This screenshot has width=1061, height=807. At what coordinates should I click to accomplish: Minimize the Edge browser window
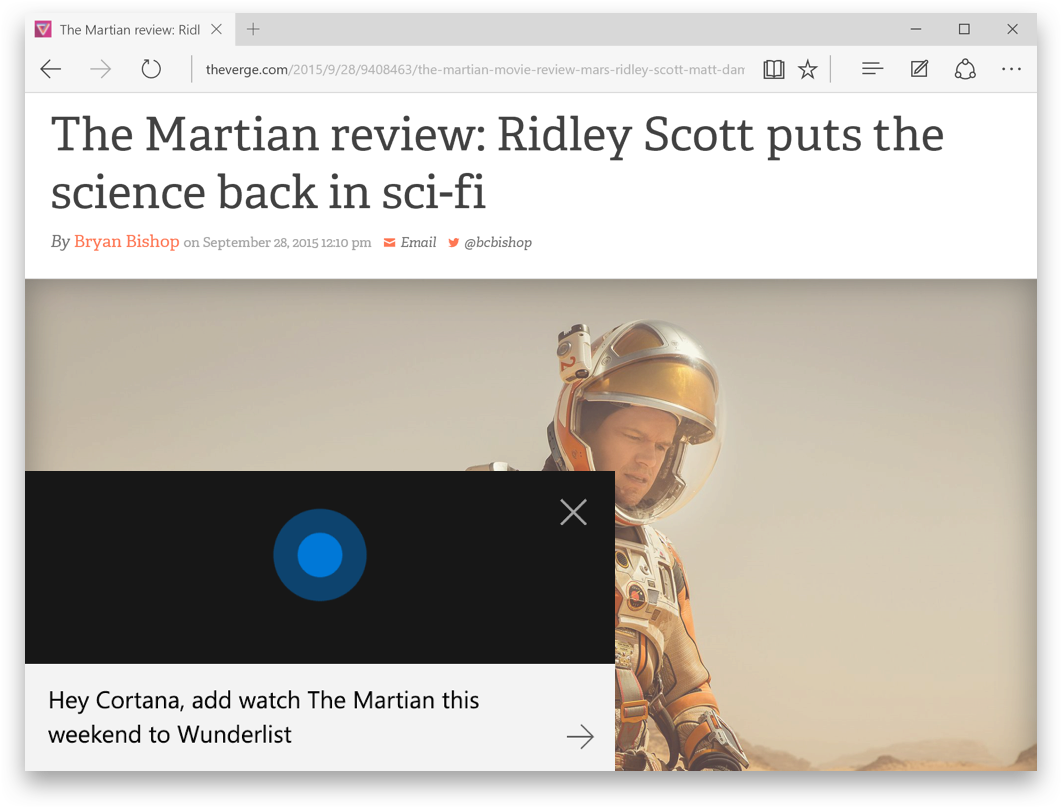pos(916,29)
